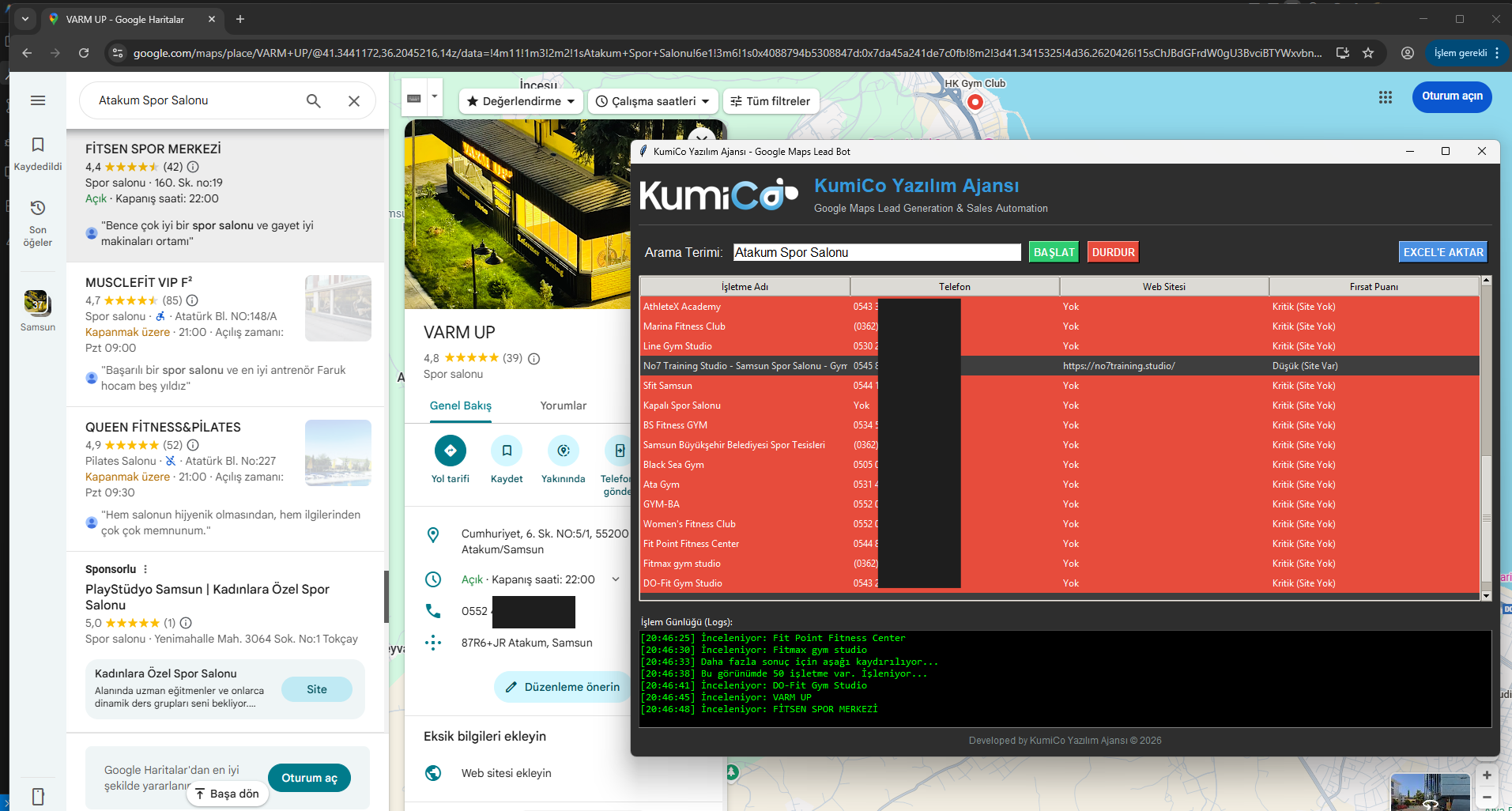Open the Kaydedildi saved places panel
The height and width of the screenshot is (811, 1512).
(38, 153)
